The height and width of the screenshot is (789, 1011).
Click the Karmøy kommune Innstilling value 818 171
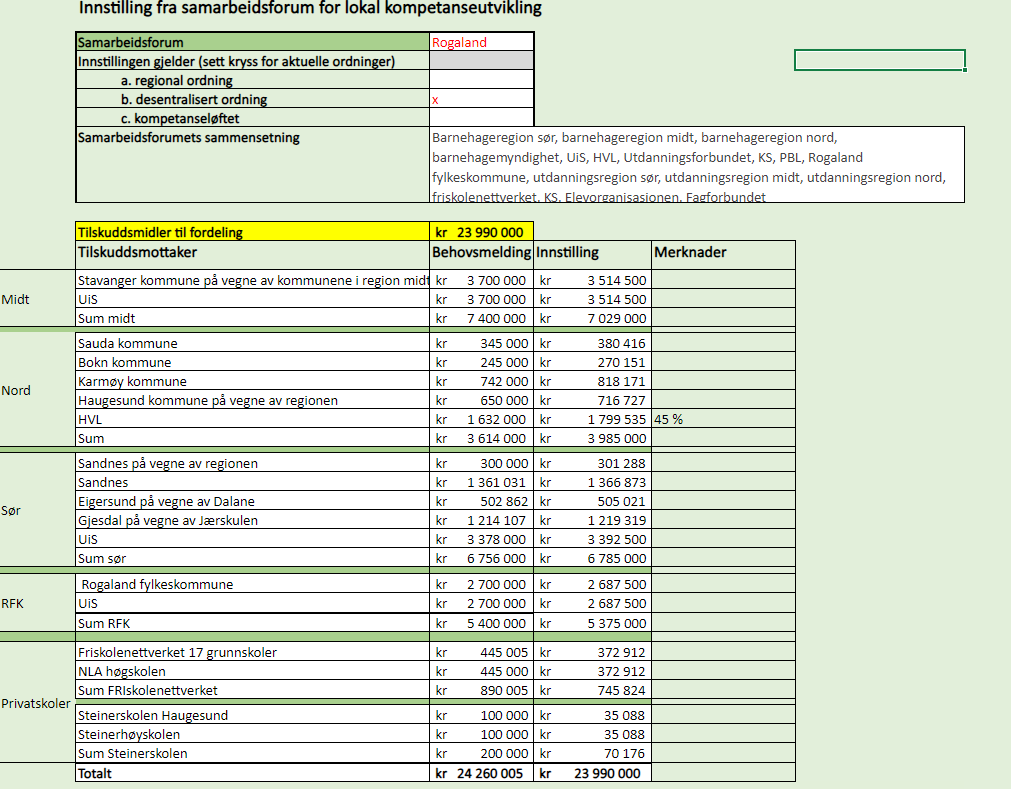pyautogui.click(x=592, y=381)
